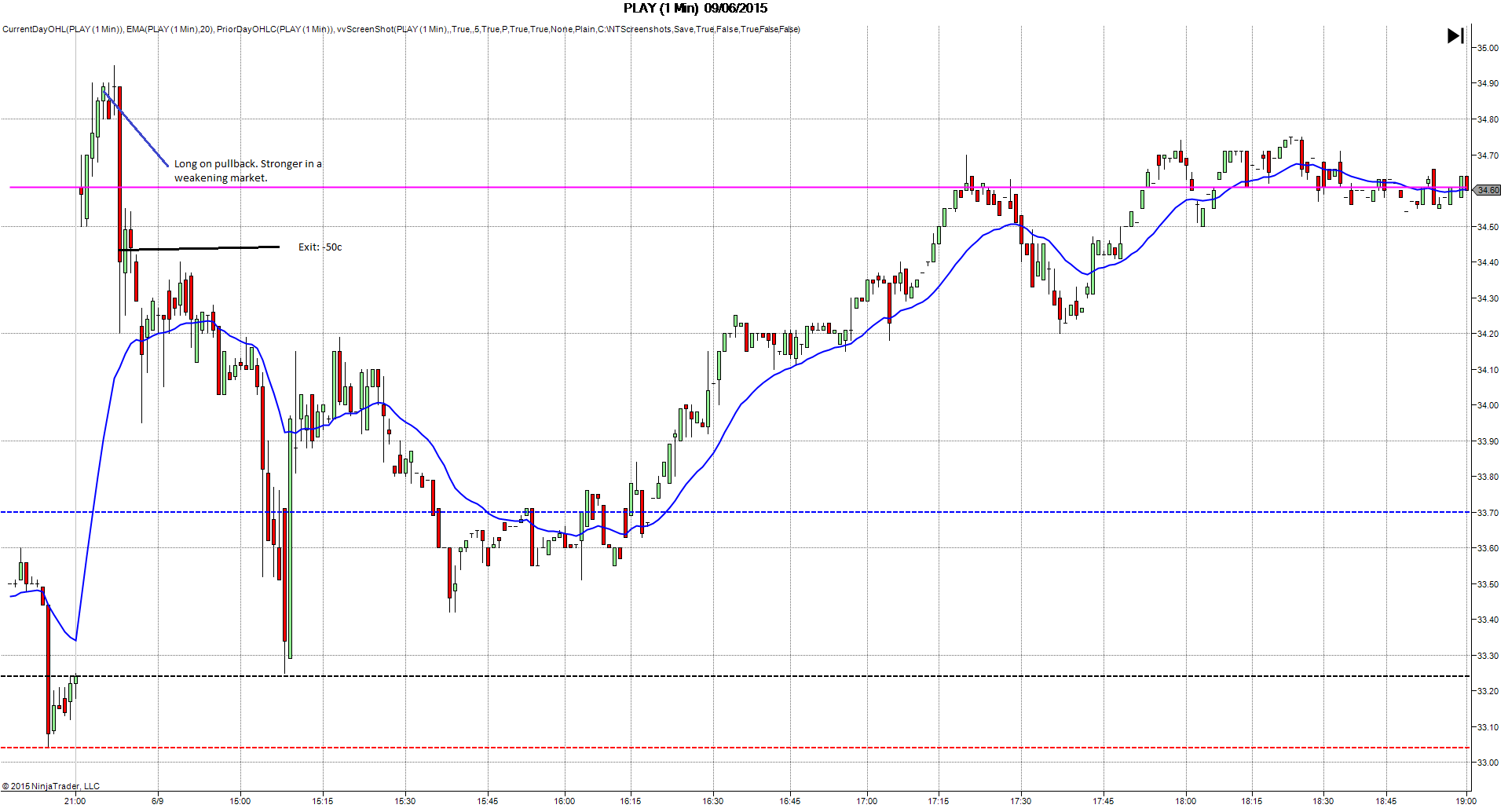Click the 33.80 price axis label
Viewport: 1508px width, 812px height.
pos(1488,477)
